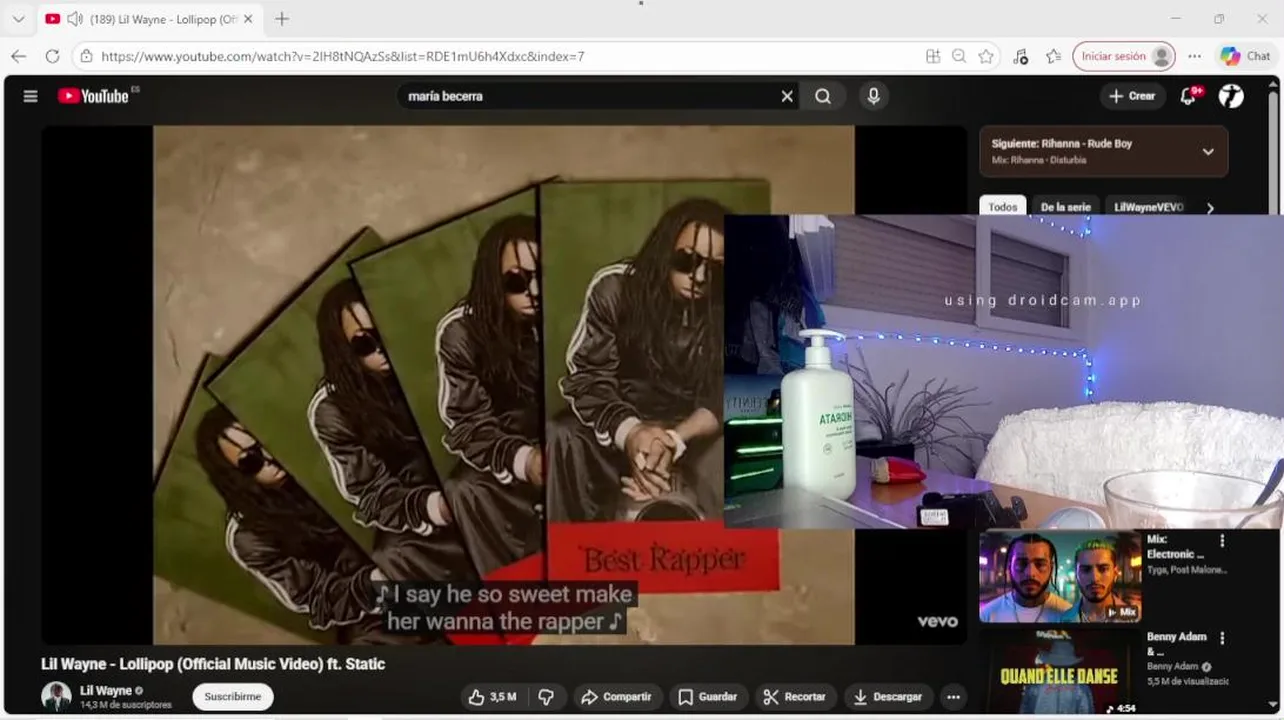Open the Quand Elle Danse thumbnail
Image resolution: width=1284 pixels, height=720 pixels.
point(1060,673)
